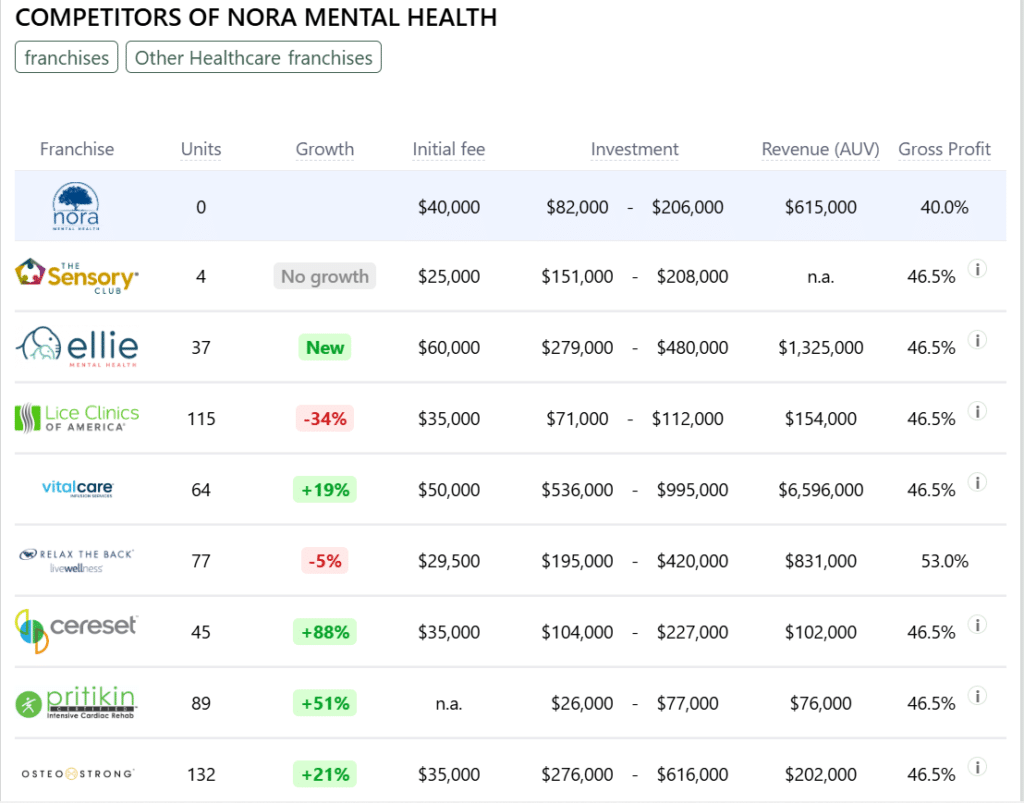The width and height of the screenshot is (1024, 803).
Task: Click the info icon in The Sensory Club row
Action: tap(977, 269)
